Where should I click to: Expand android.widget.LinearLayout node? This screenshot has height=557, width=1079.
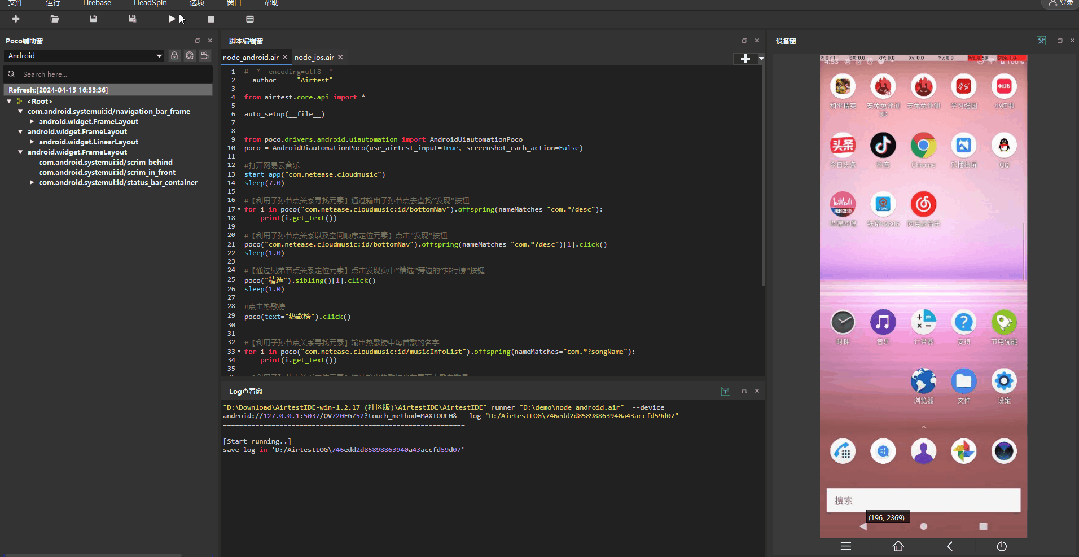(32, 142)
